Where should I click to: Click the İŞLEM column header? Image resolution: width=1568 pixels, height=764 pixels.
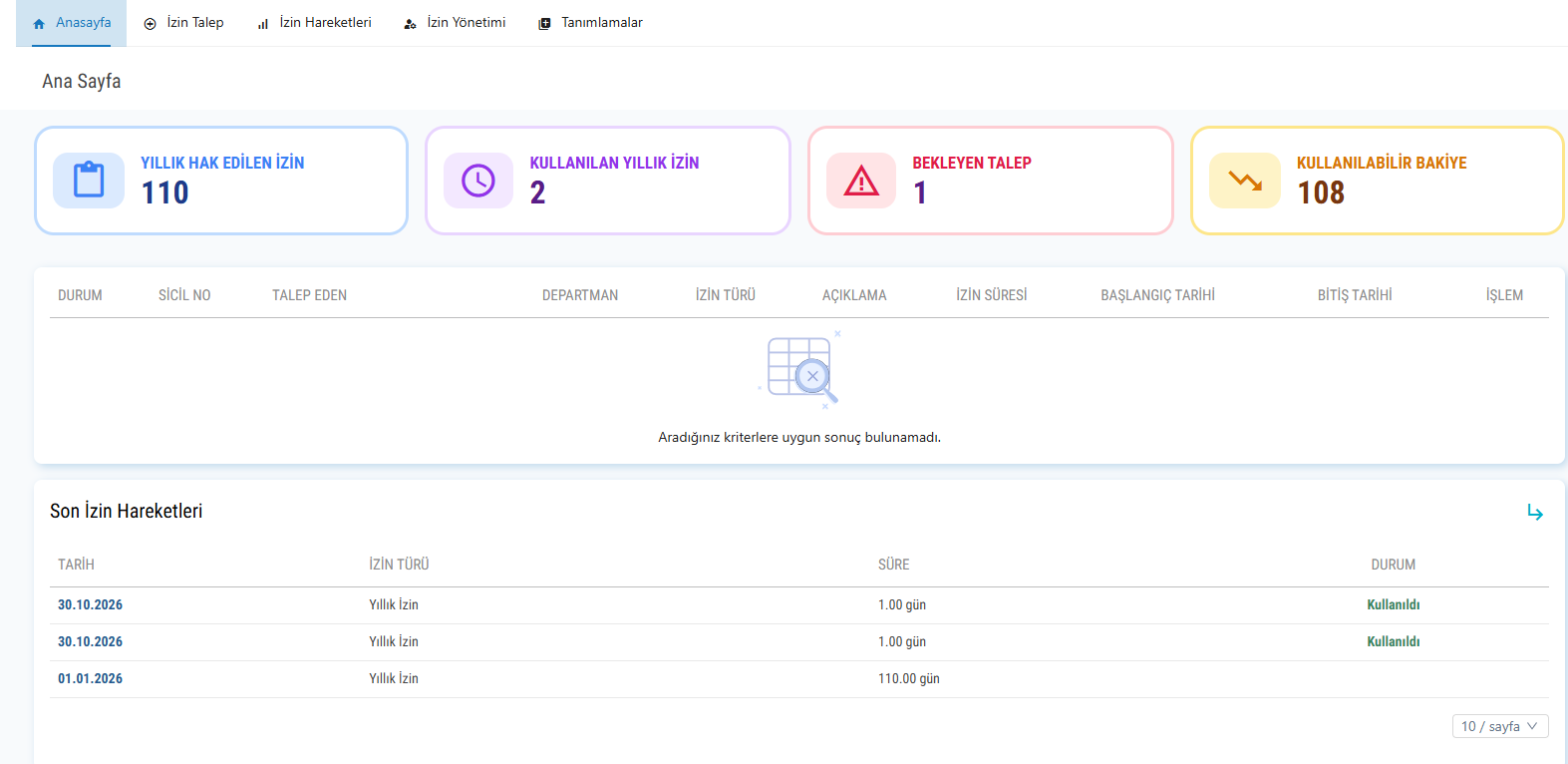[1504, 295]
